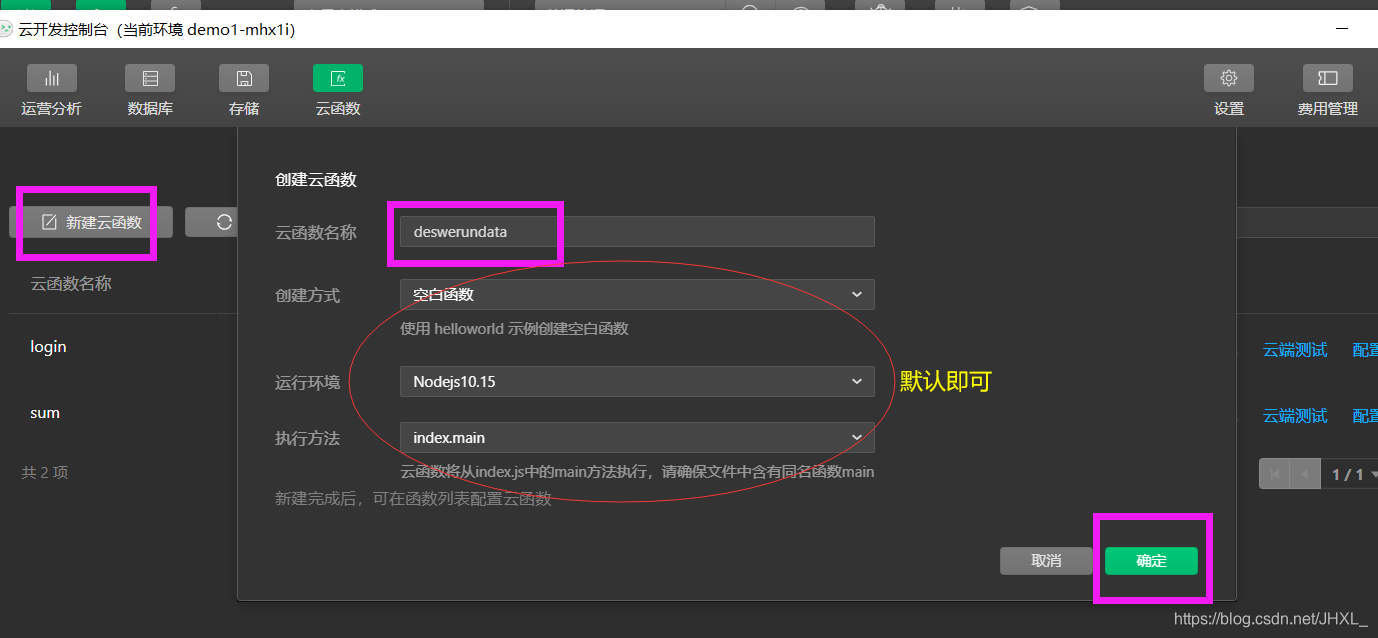Open the 存储 storage icon
The width and height of the screenshot is (1378, 638).
(244, 78)
